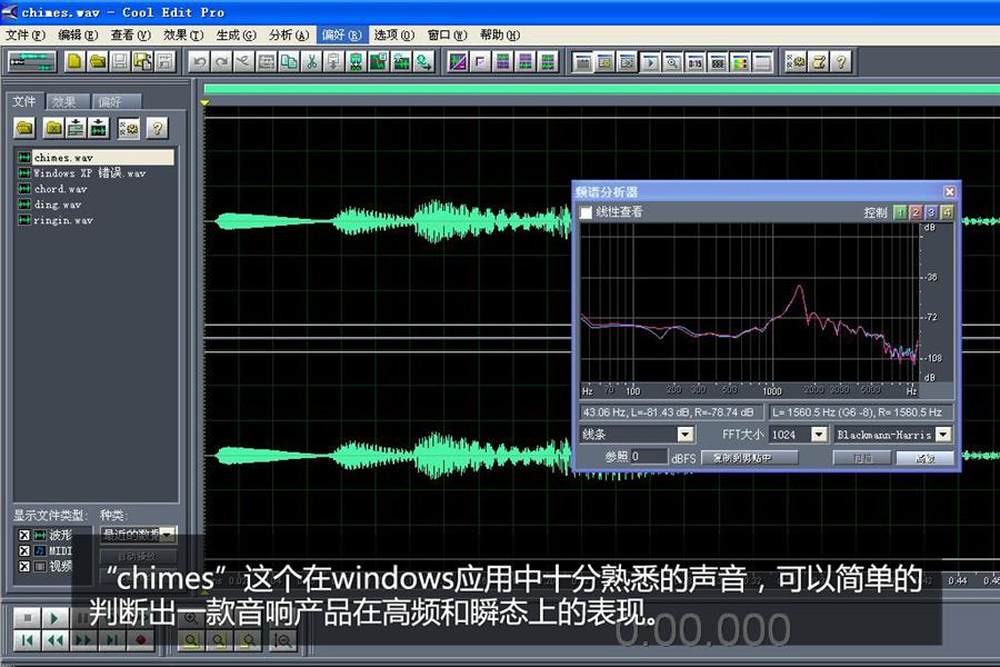Open the highlighted 偏好 menu

click(342, 35)
